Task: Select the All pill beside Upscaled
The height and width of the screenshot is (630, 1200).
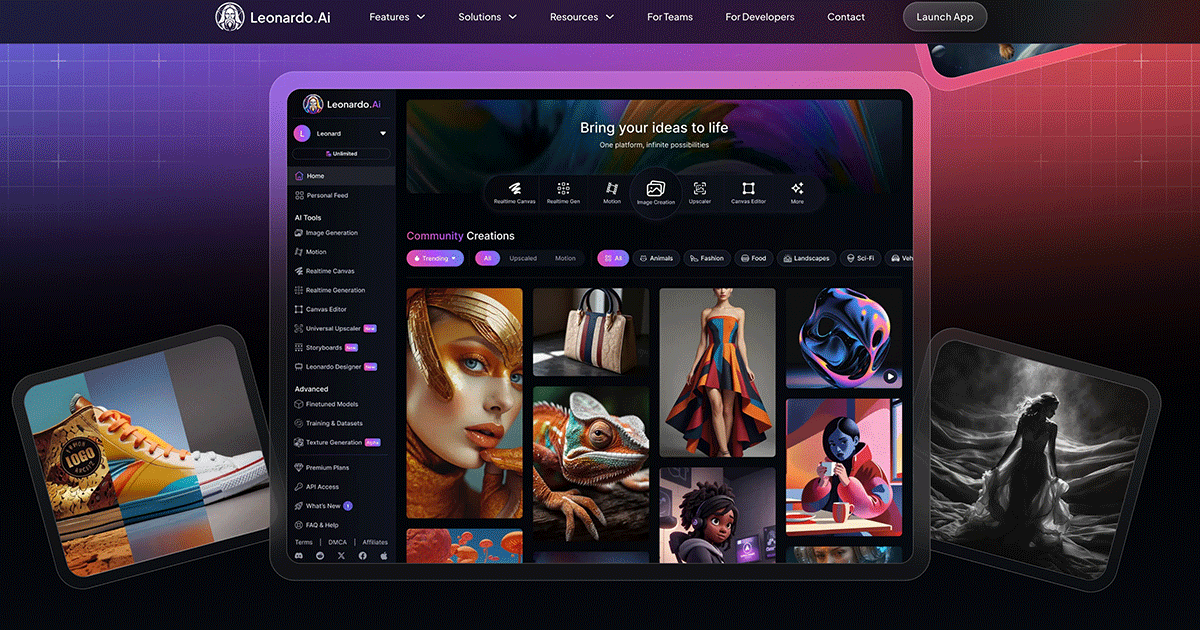Action: [487, 258]
